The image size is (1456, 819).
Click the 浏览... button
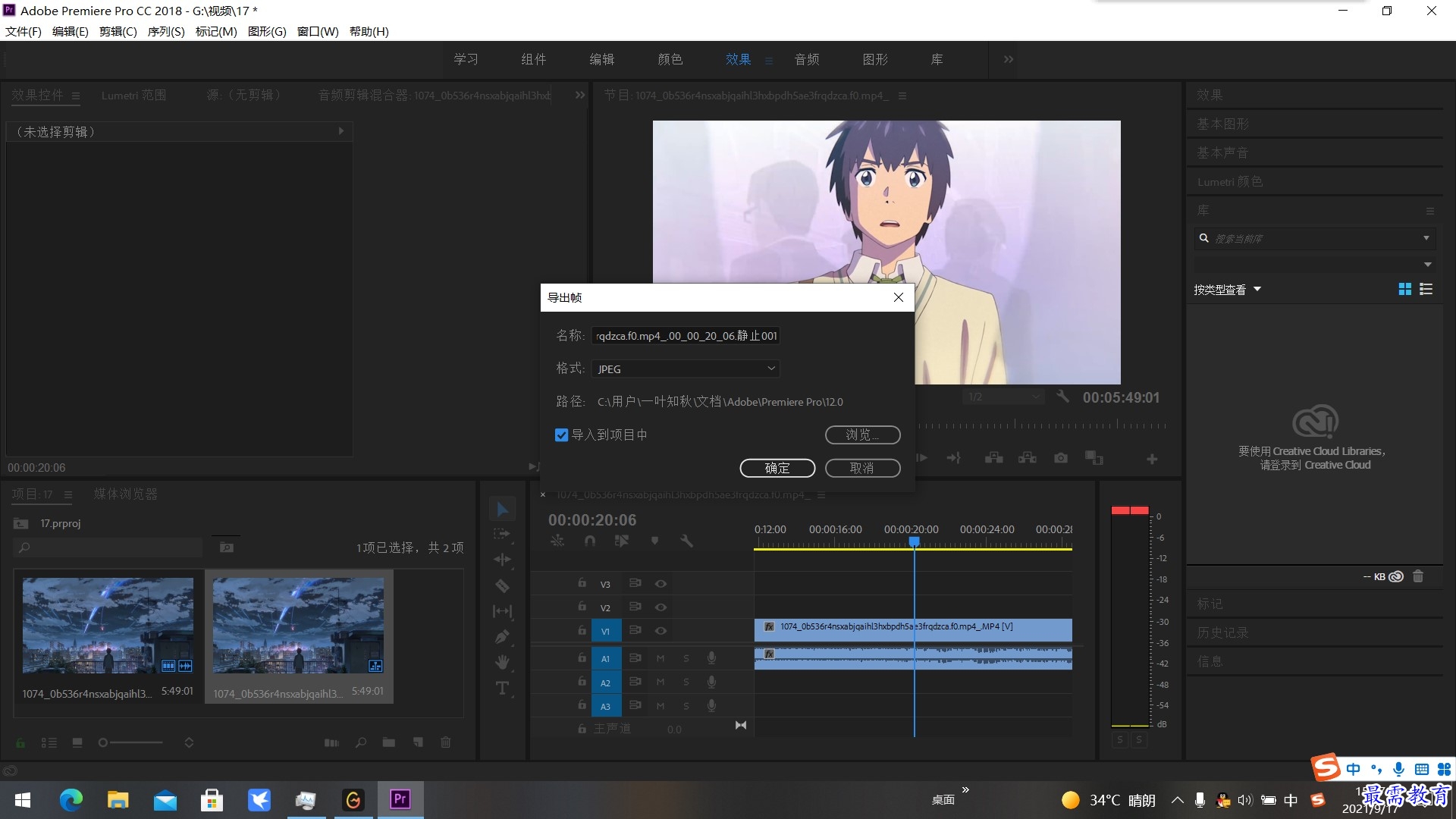coord(862,435)
